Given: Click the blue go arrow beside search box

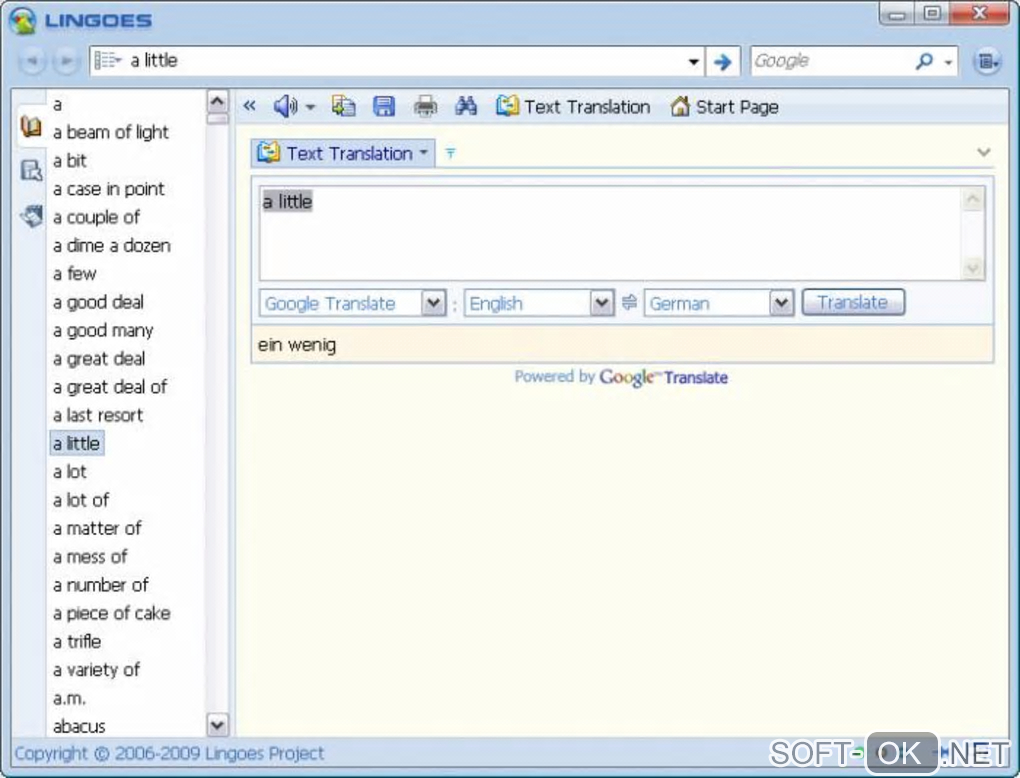Looking at the screenshot, I should click(x=722, y=62).
